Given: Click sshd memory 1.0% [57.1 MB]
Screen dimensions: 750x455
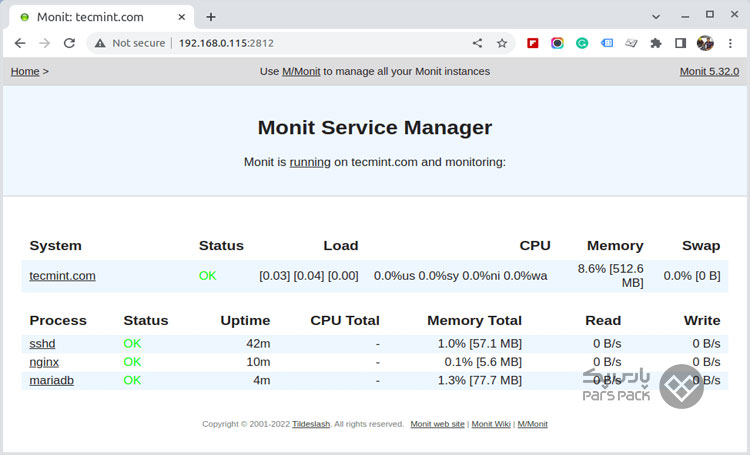Looking at the screenshot, I should (480, 344).
